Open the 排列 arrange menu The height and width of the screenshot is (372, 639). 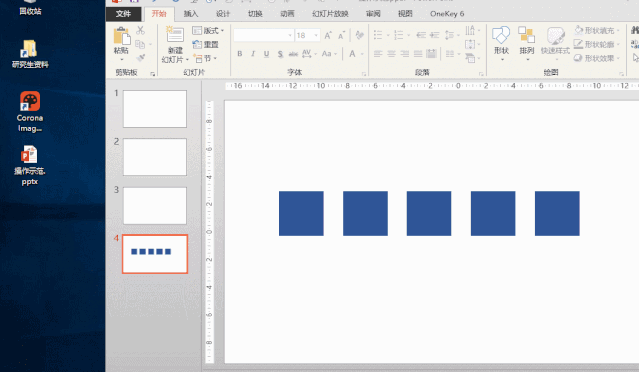pos(527,43)
